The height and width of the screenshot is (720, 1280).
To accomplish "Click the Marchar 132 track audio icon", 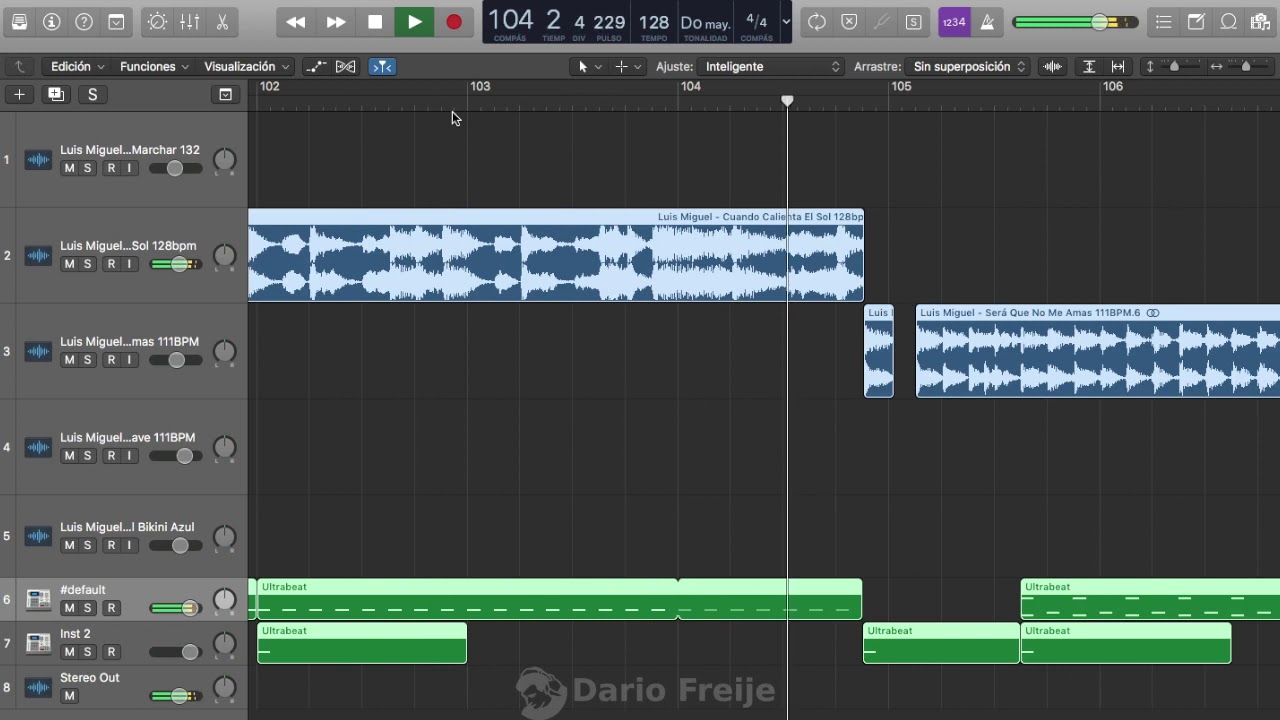I will click(x=38, y=160).
